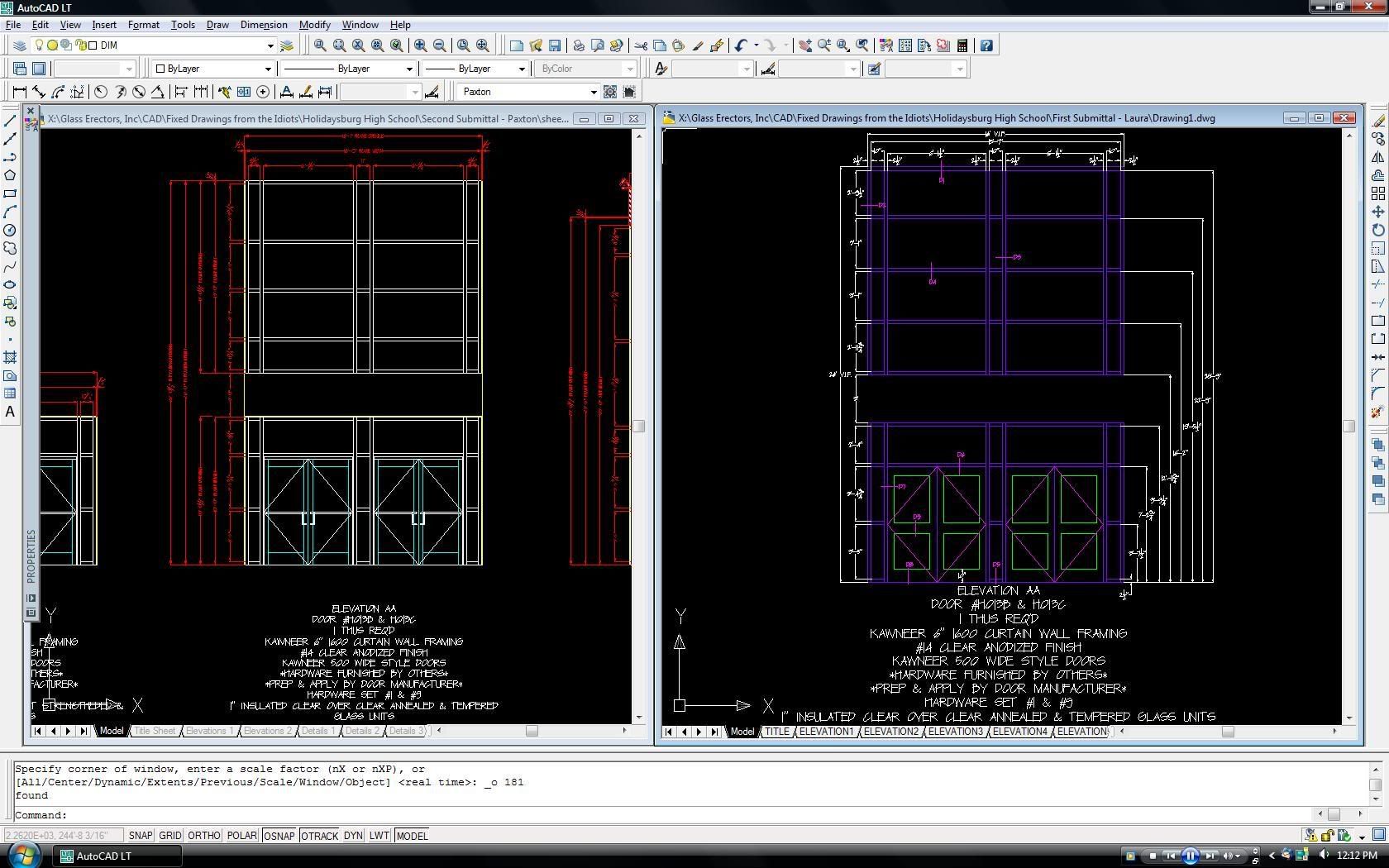Click the Linear Dimension icon
The image size is (1389, 868).
point(20,92)
